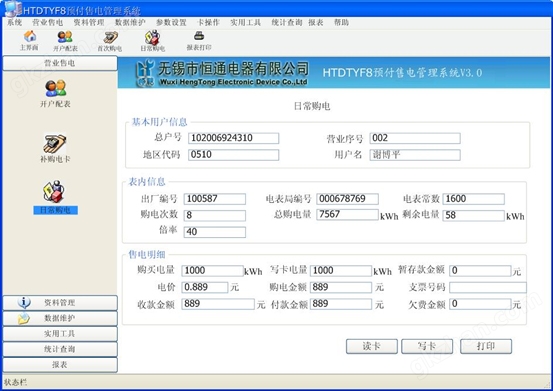
Task: Click the 收款金额 field showing 889
Action: 218,304
